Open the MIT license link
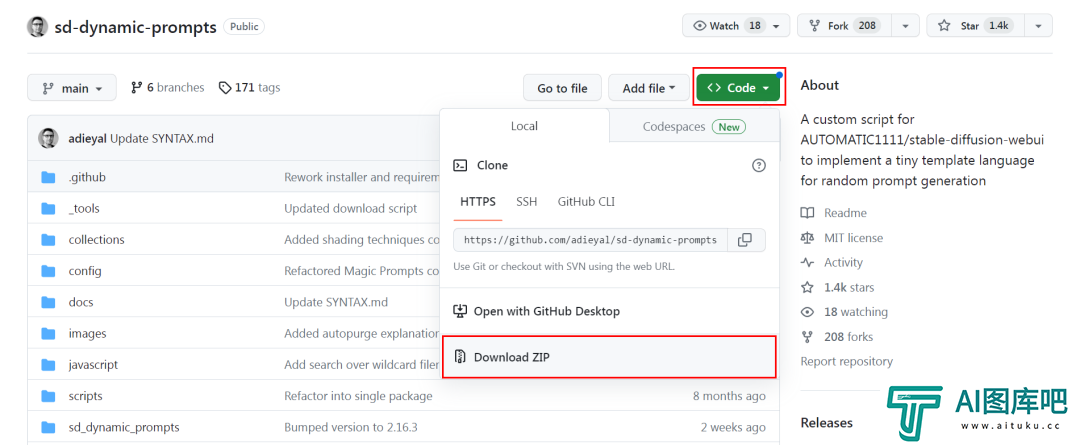The image size is (1080, 445). [853, 238]
